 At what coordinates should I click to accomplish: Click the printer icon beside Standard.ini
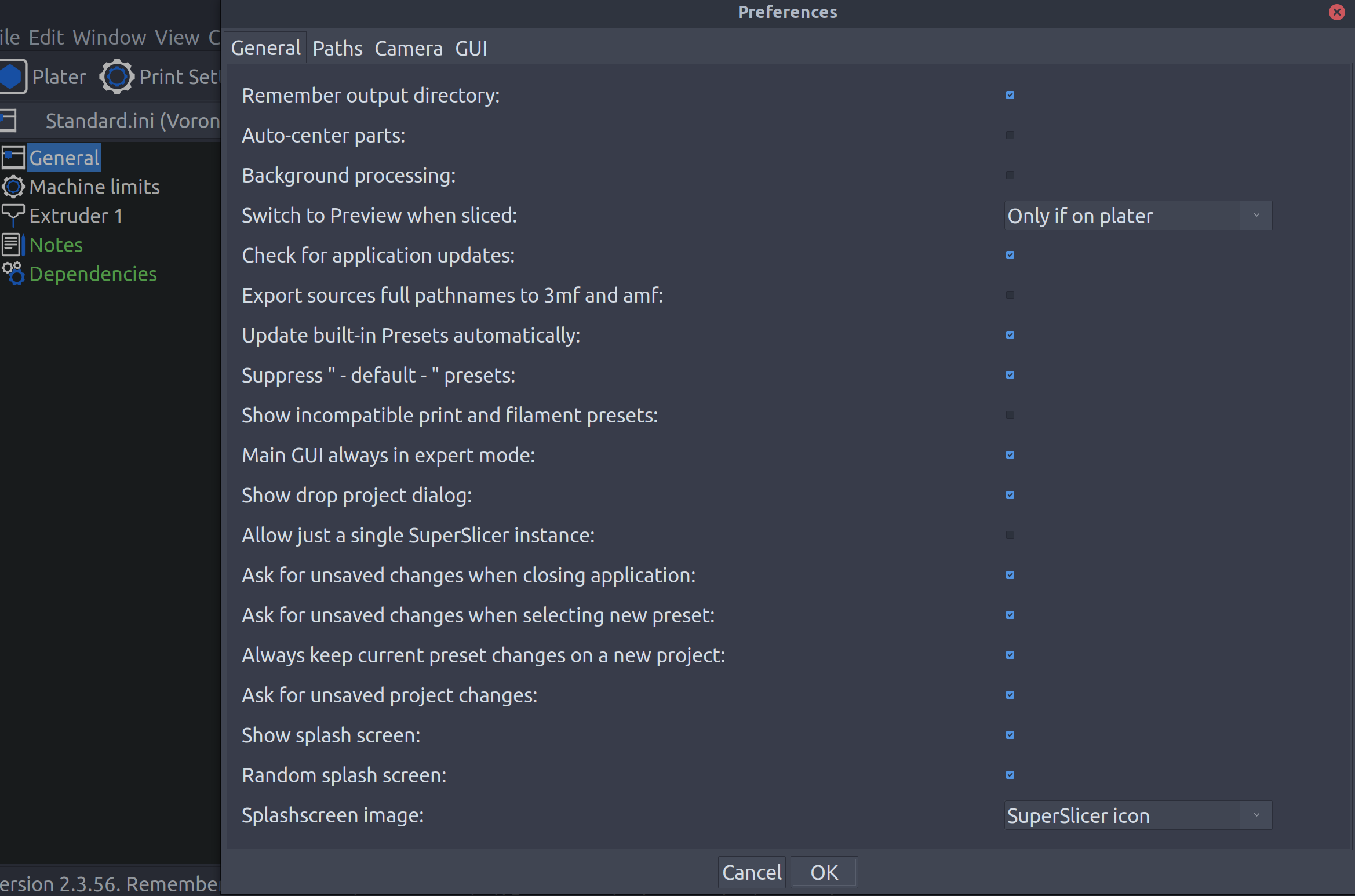tap(8, 121)
